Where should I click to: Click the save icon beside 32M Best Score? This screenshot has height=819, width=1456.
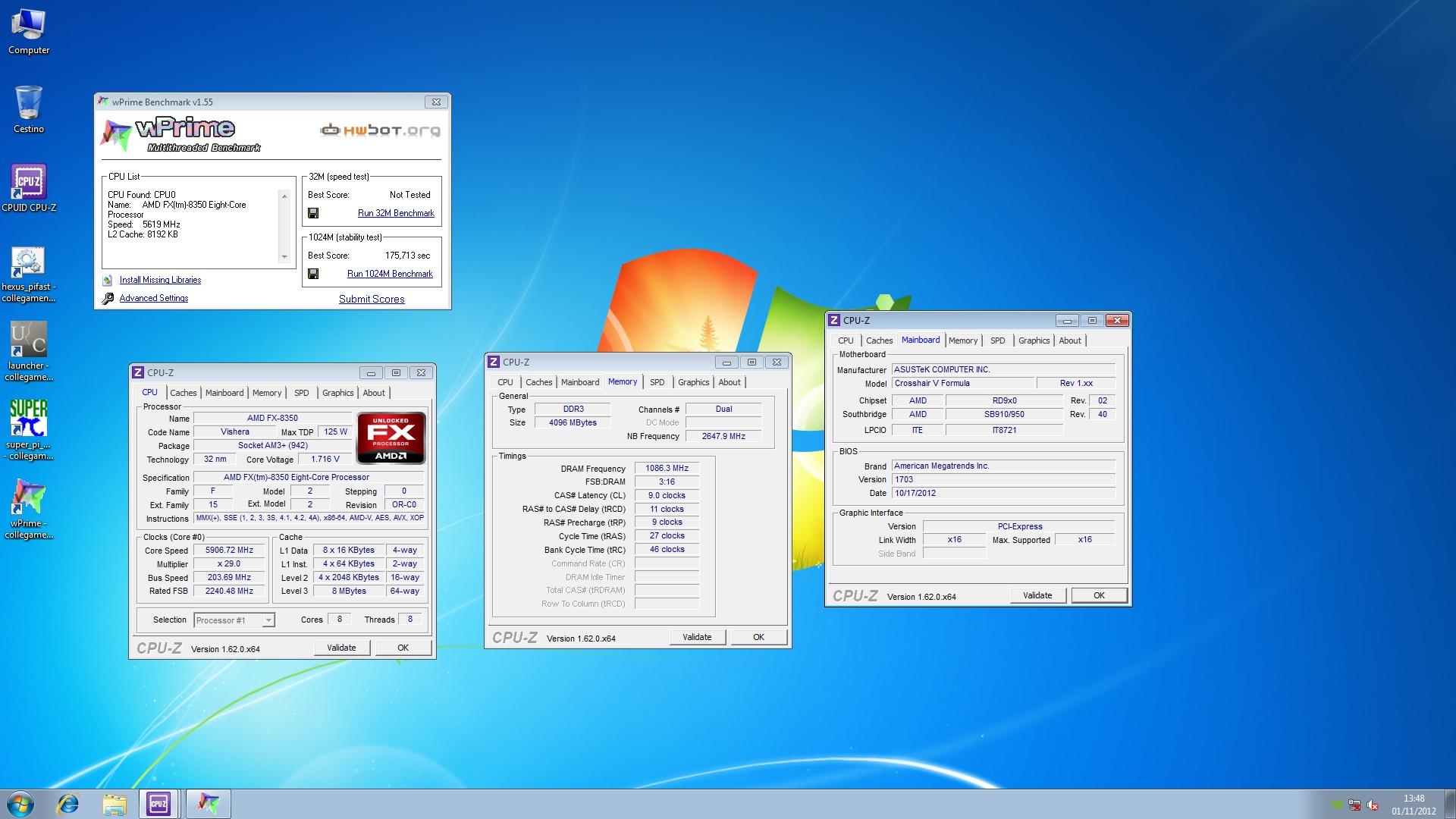coord(313,213)
